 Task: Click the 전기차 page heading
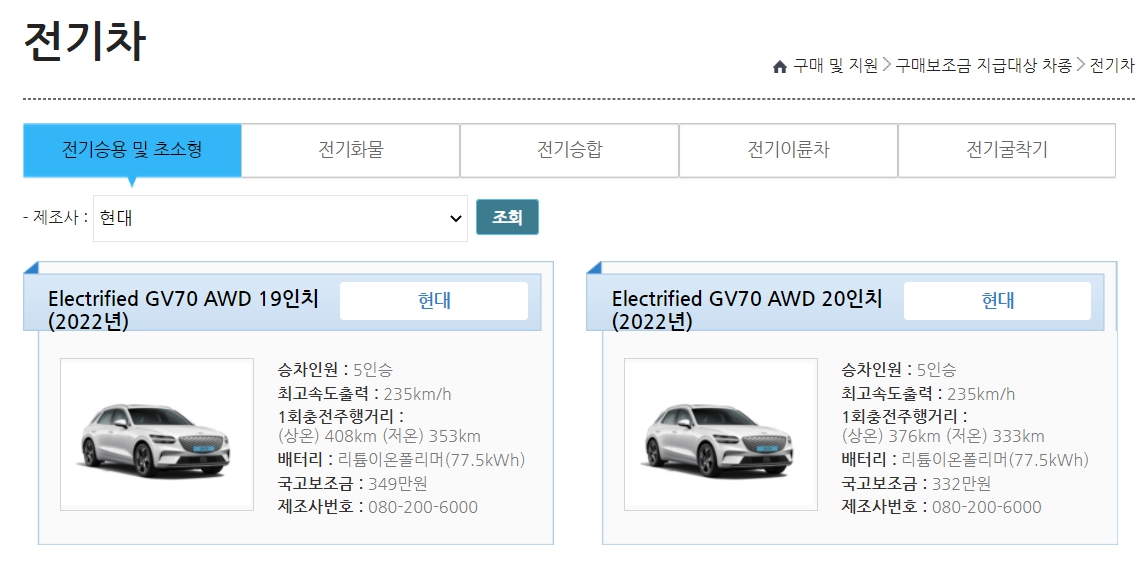tap(85, 41)
